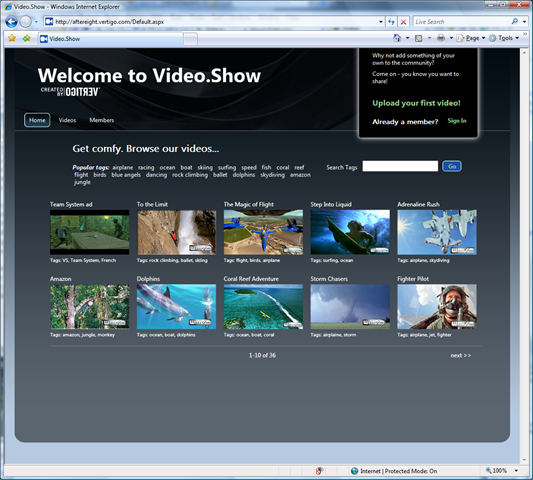The height and width of the screenshot is (480, 533).
Task: Click the Fighter Pilot title text
Action: (413, 279)
